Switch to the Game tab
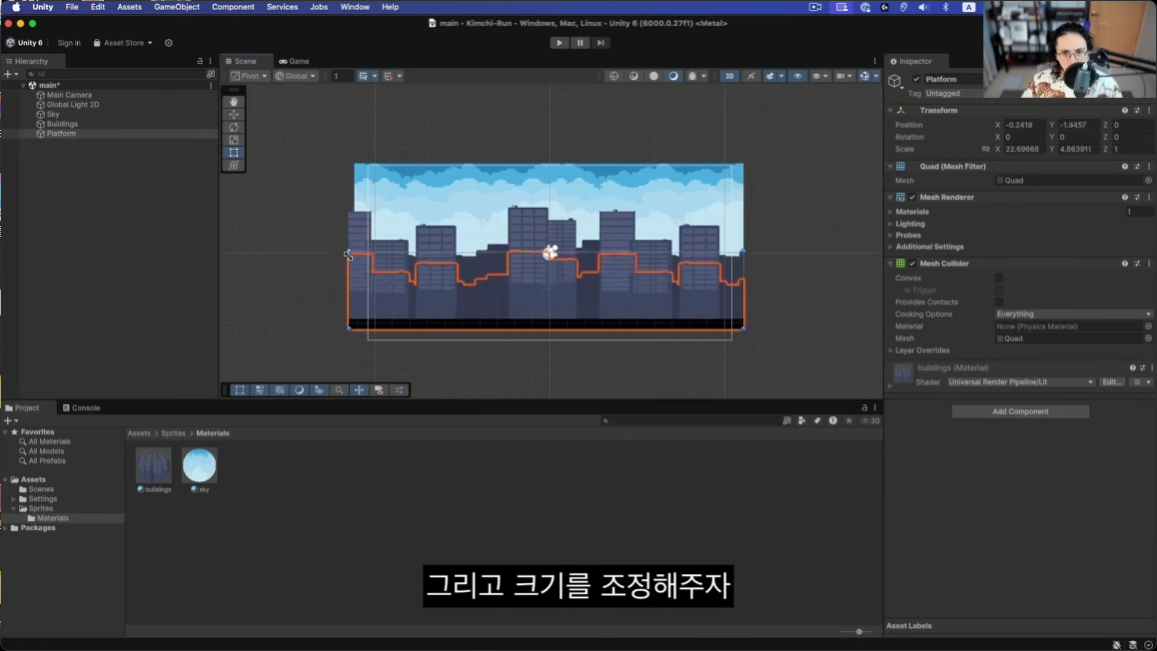 (294, 61)
